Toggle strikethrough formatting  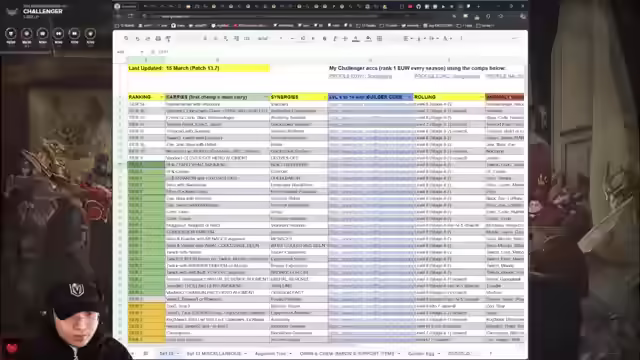[x=345, y=38]
